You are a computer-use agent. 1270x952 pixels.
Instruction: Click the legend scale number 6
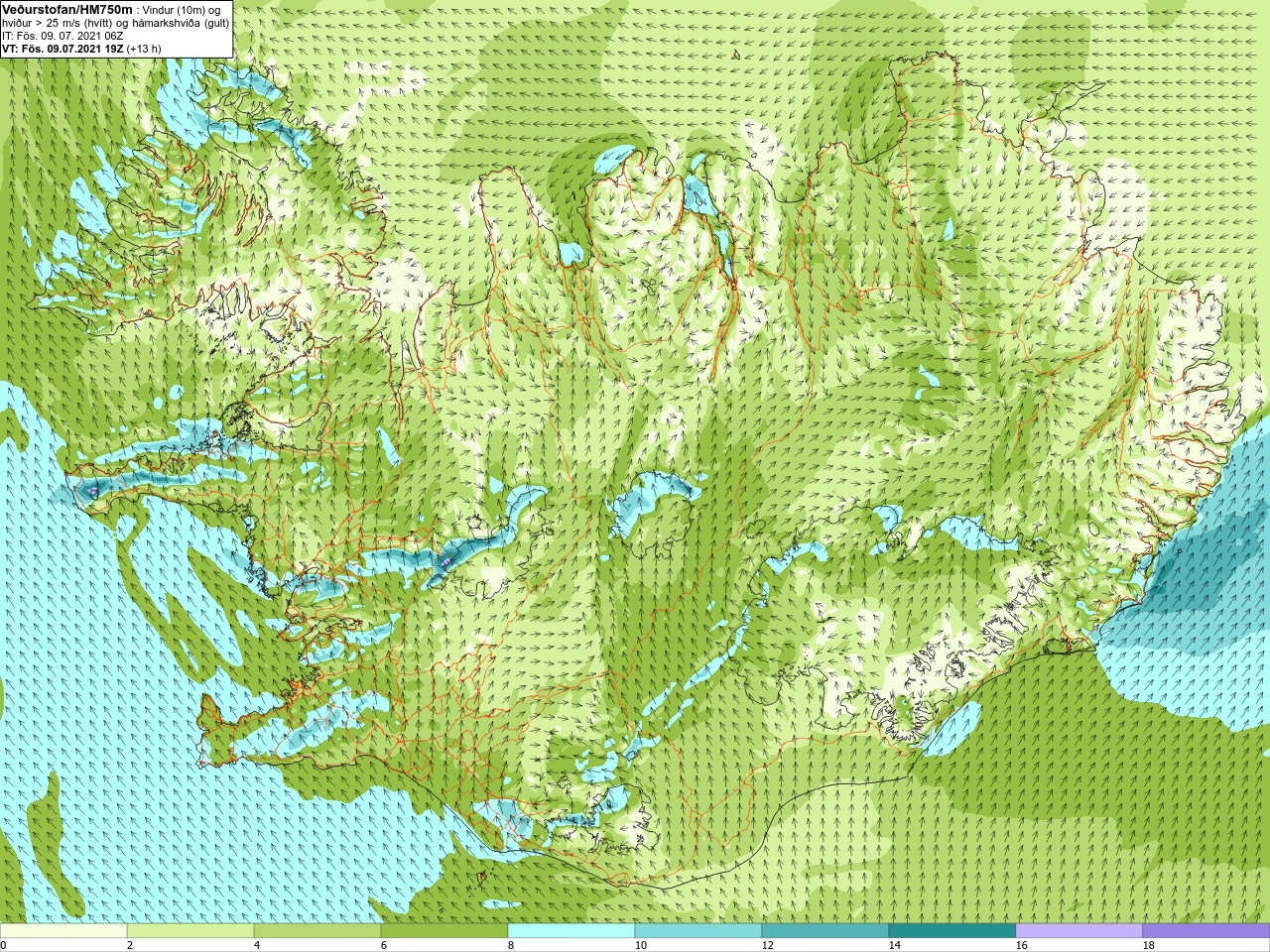coord(384,945)
